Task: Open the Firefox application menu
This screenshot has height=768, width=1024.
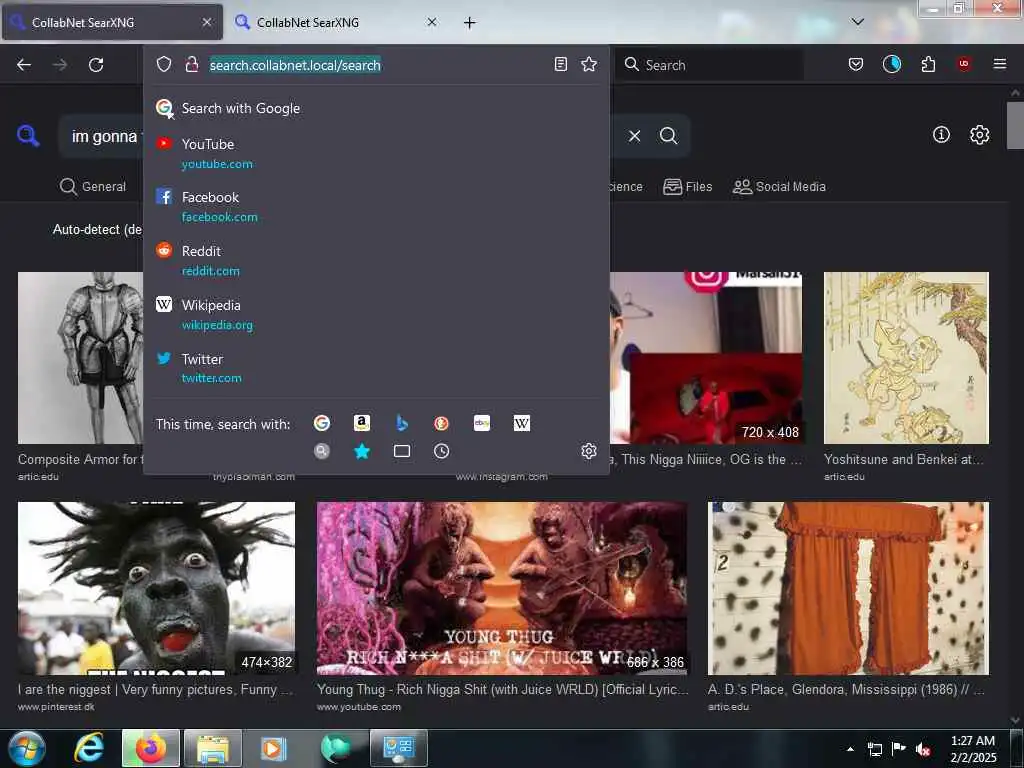Action: coord(1000,64)
